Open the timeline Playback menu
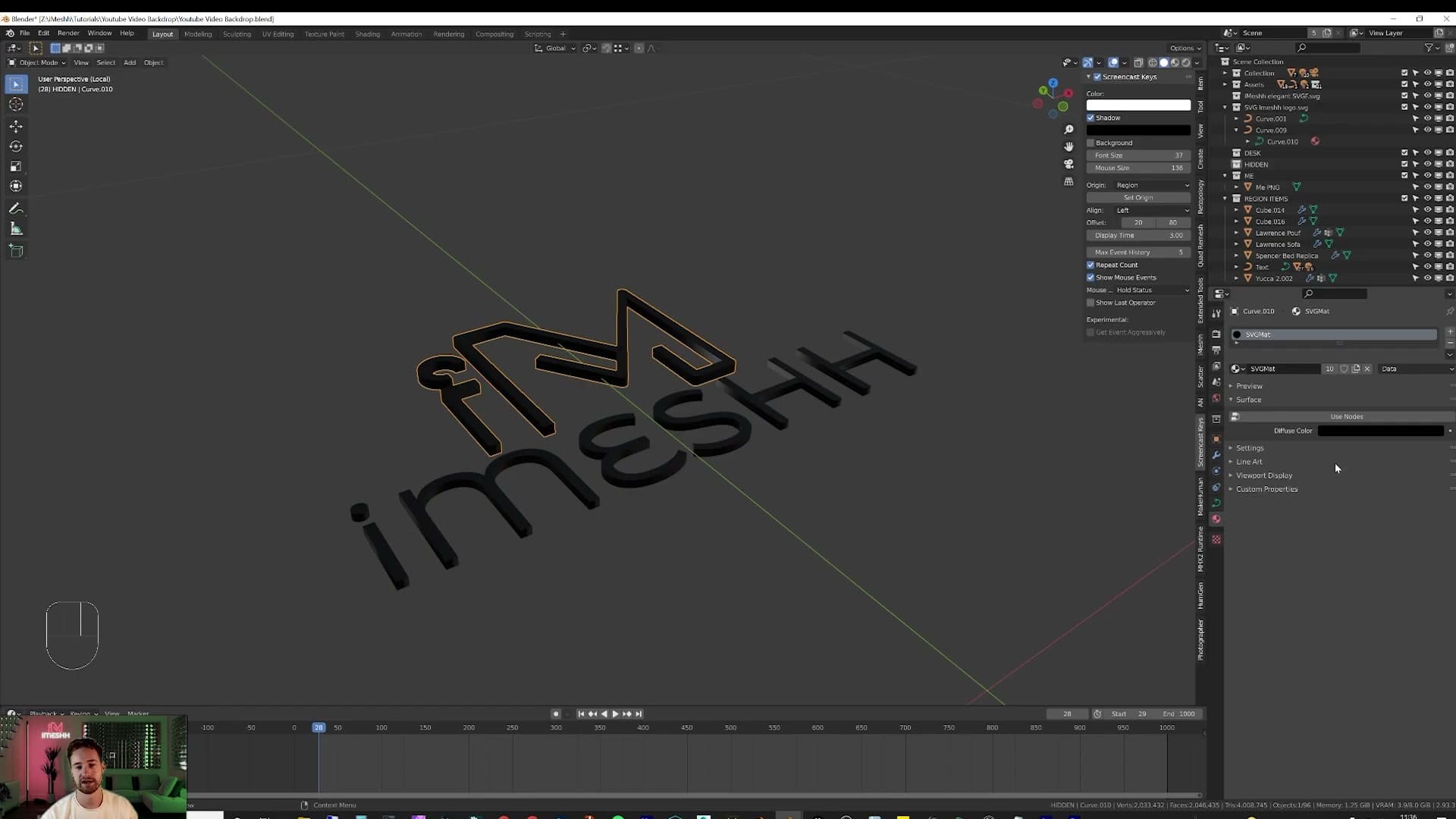The height and width of the screenshot is (819, 1456). point(46,714)
